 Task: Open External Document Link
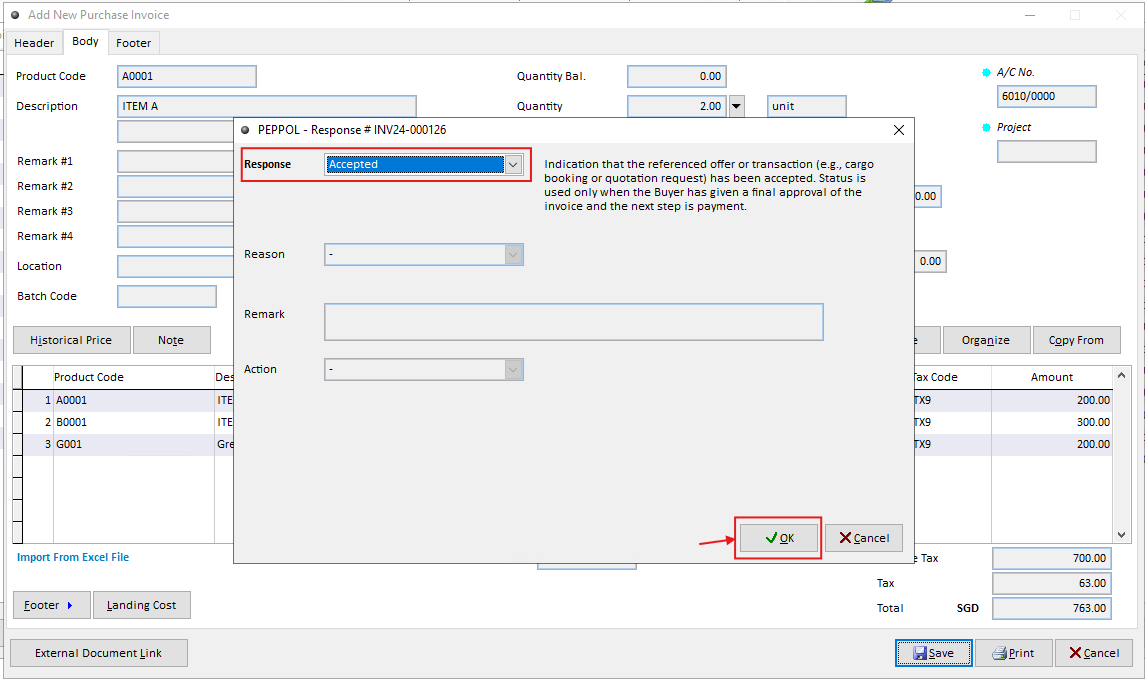(x=99, y=653)
